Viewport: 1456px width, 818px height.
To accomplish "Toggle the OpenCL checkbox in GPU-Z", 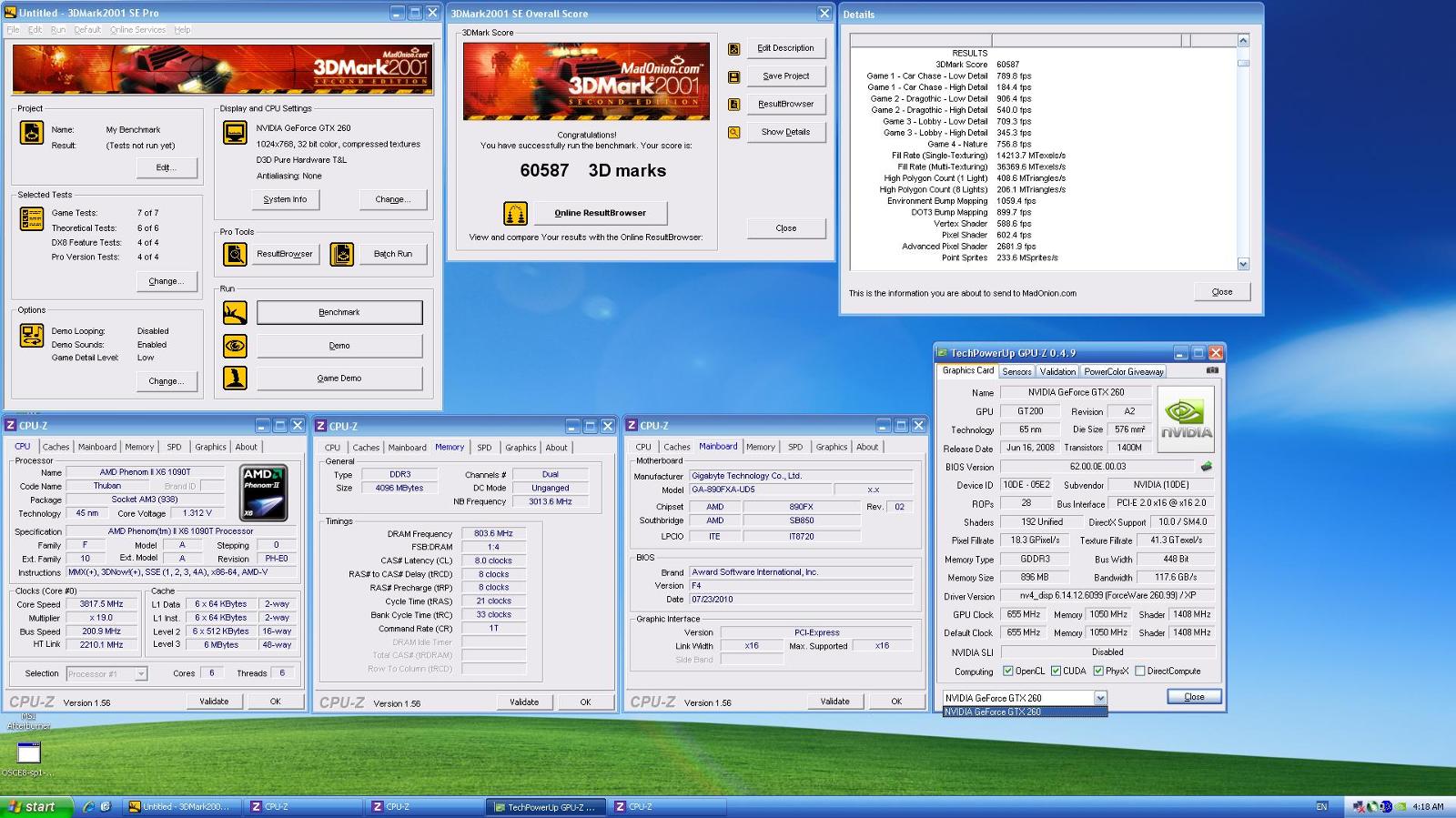I will click(1007, 672).
